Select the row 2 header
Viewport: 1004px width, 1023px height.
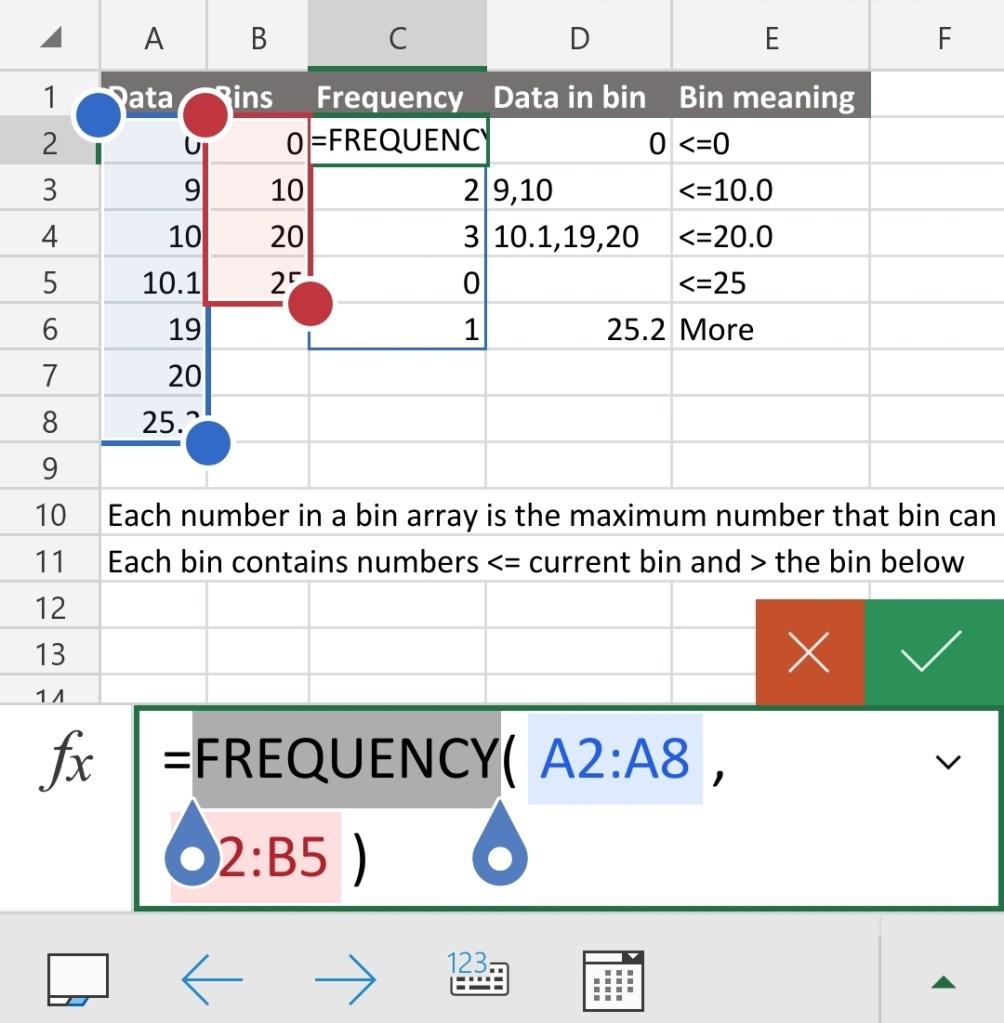[x=50, y=144]
